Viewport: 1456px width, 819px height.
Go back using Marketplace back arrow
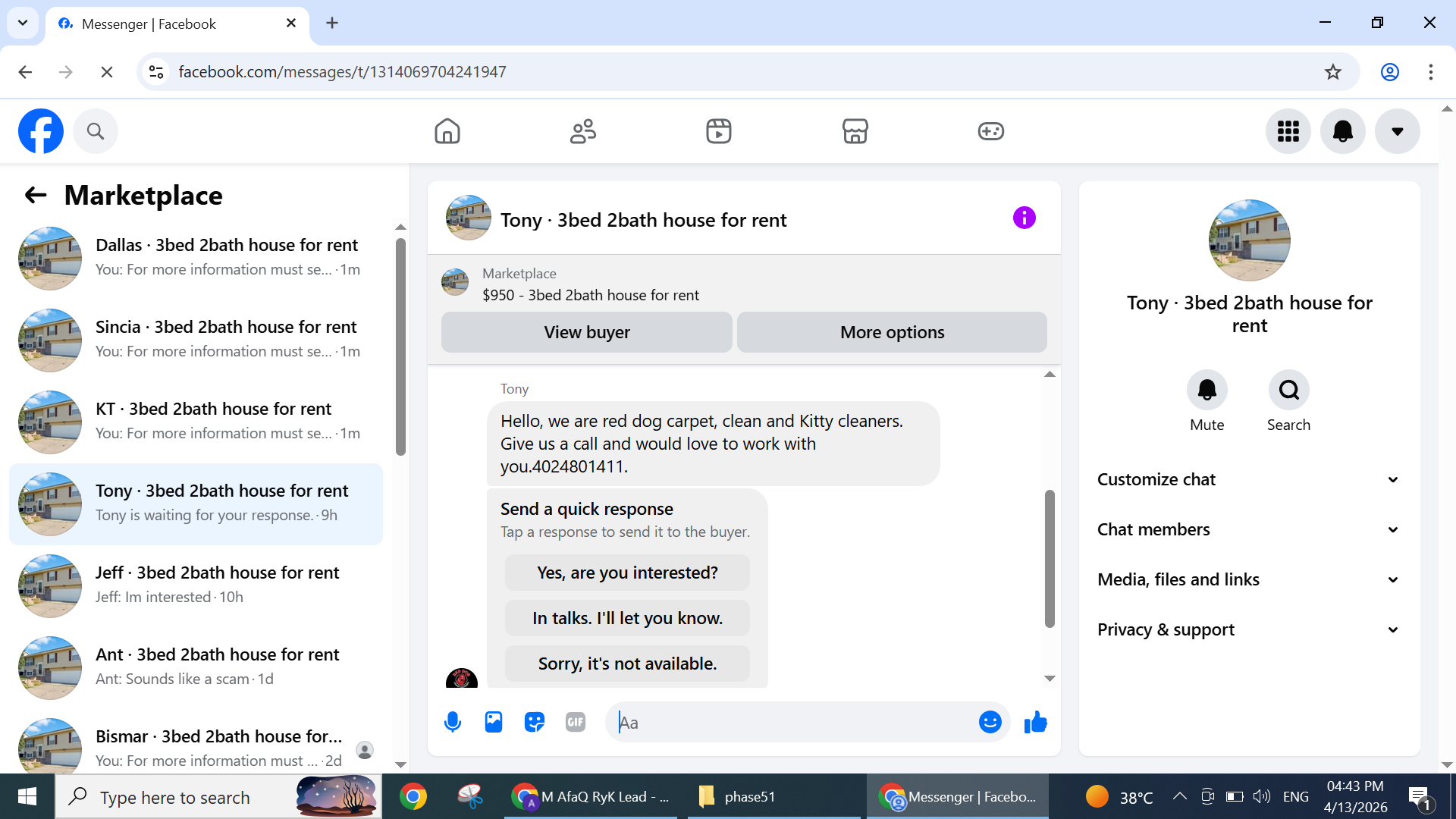tap(36, 196)
